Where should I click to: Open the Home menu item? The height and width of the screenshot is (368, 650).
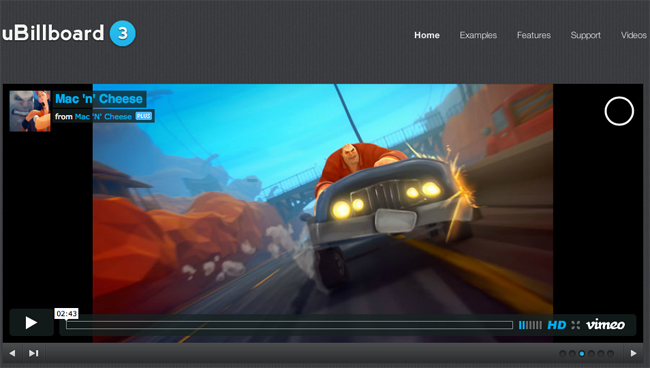pos(427,35)
